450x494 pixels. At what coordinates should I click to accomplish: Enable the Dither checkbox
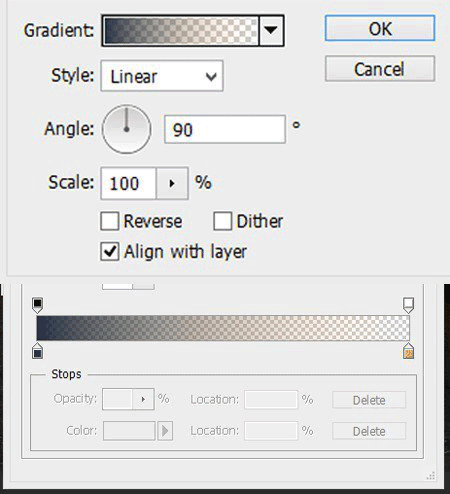tap(223, 221)
